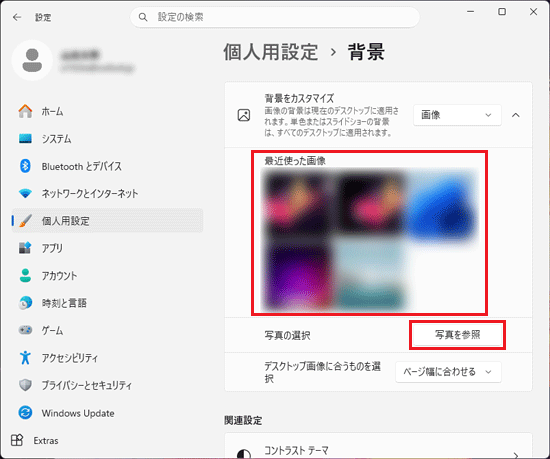Click the picture icon beside 背景をカスタマイズ
550x459 pixels.
[244, 115]
